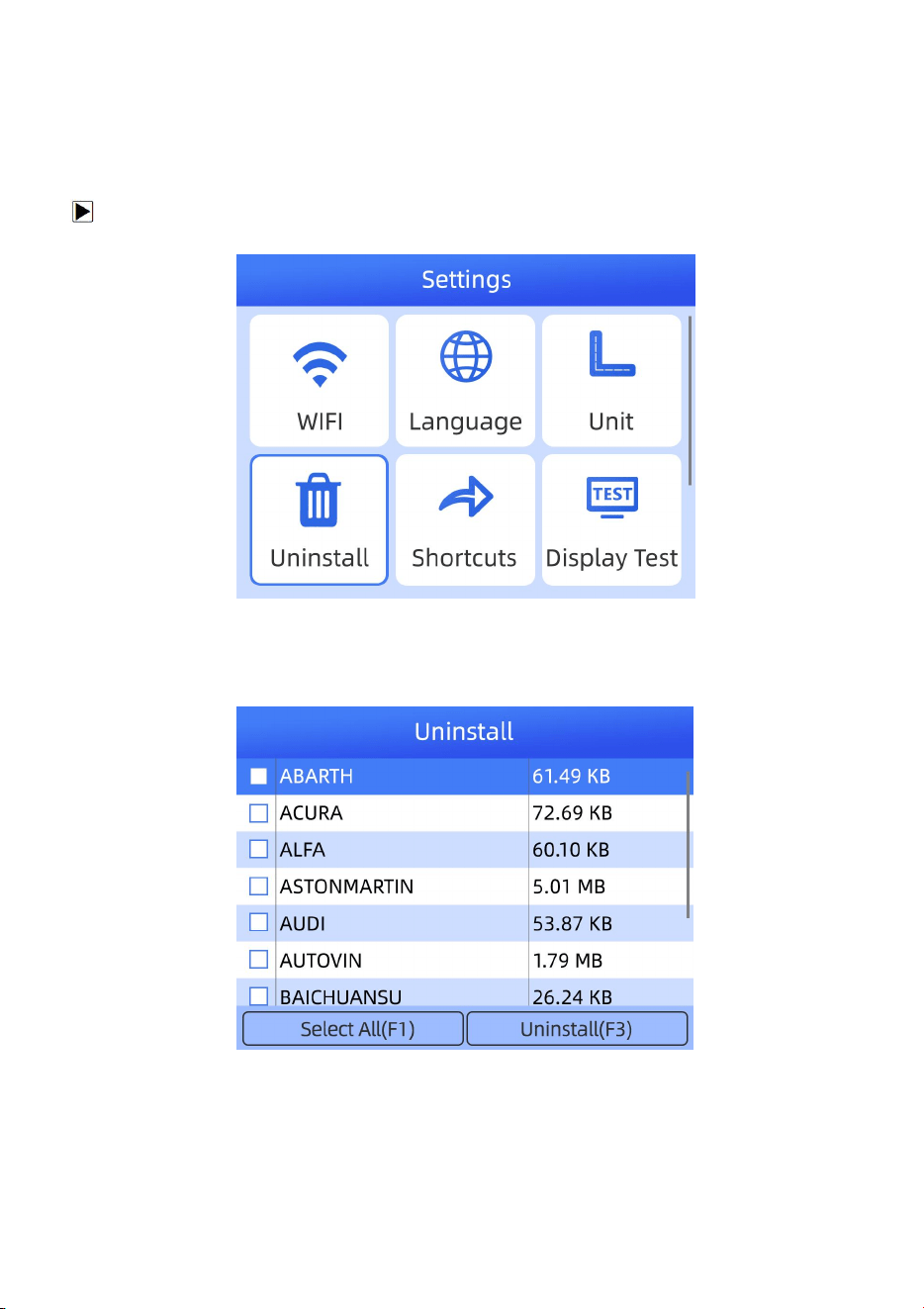Viewport: 924px width, 1309px height.
Task: Tick the BAICHUANSU checkbox
Action: pos(258,995)
